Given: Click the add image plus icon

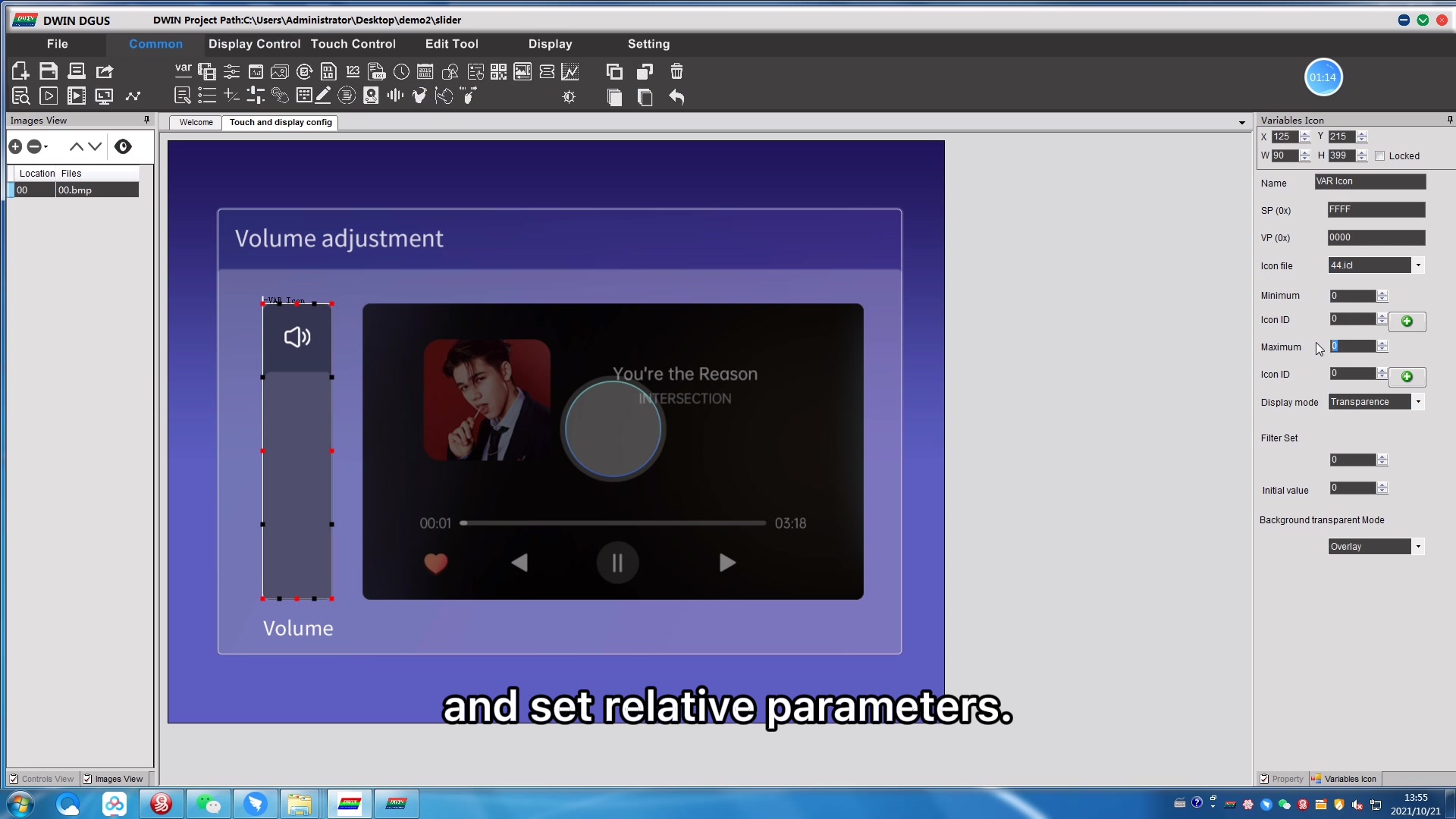Looking at the screenshot, I should pyautogui.click(x=15, y=146).
